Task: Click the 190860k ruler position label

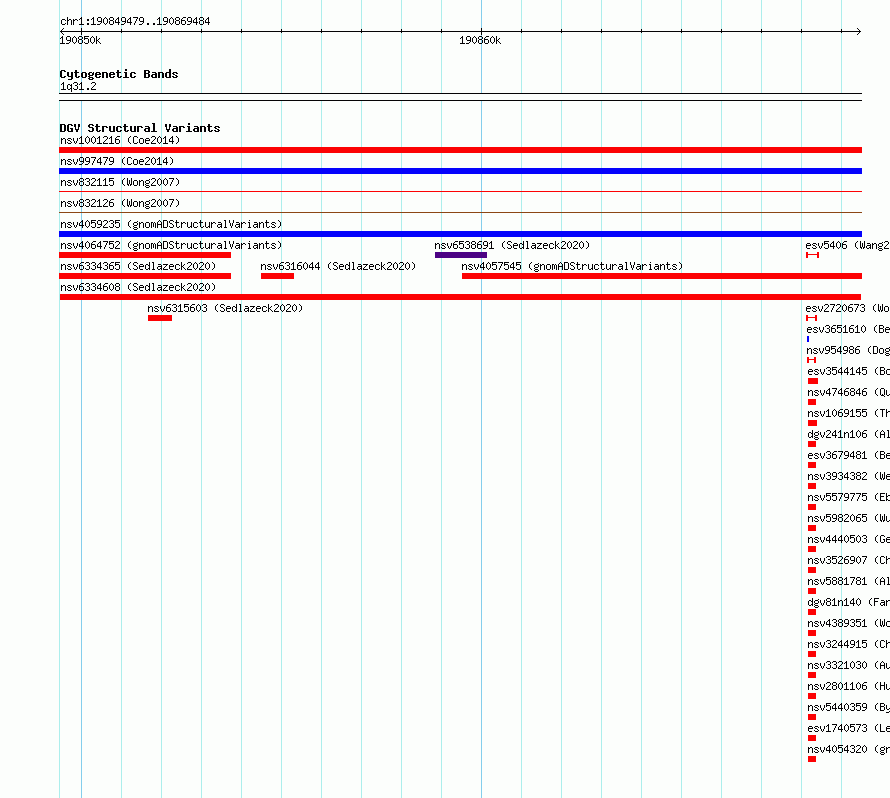Action: pyautogui.click(x=480, y=40)
